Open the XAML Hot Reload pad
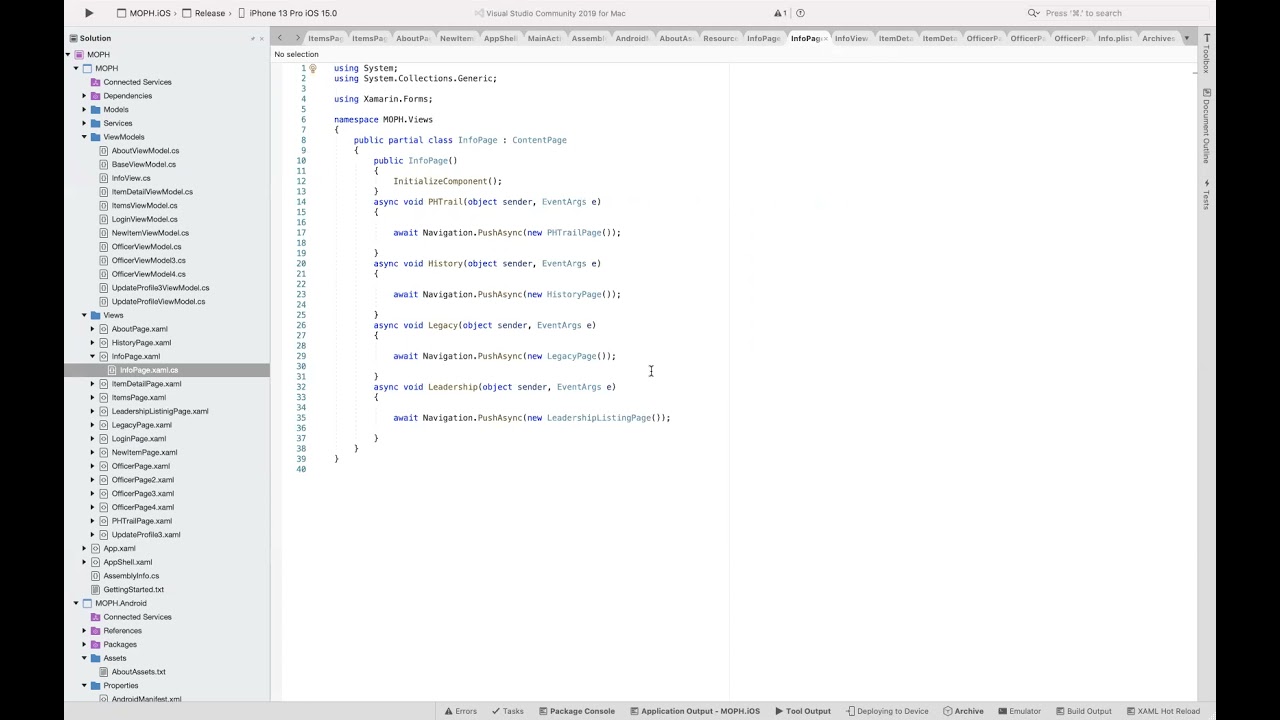1280x720 pixels. pyautogui.click(x=1163, y=711)
